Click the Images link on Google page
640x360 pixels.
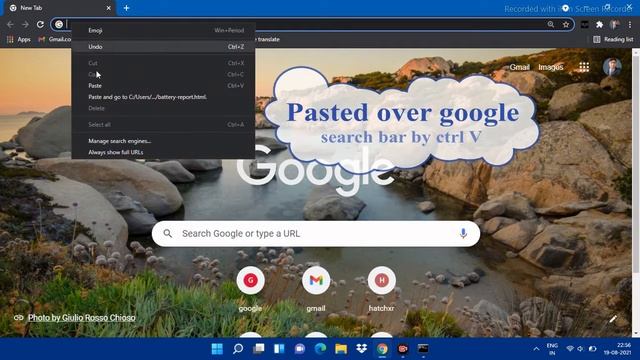(x=551, y=67)
